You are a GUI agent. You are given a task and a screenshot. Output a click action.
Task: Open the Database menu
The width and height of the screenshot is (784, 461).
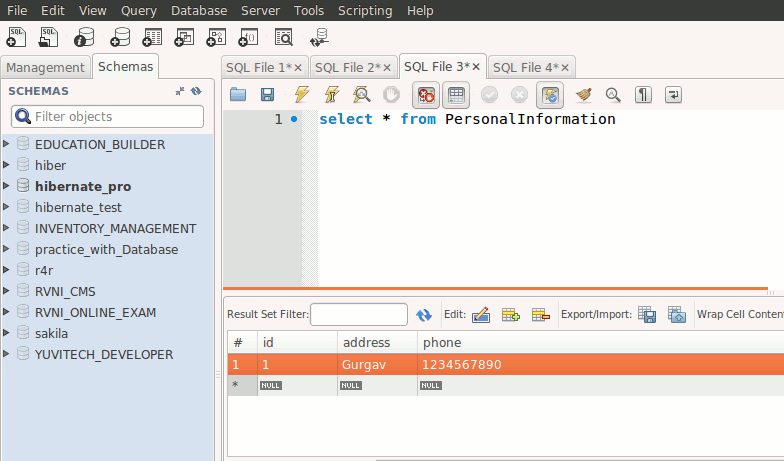pyautogui.click(x=199, y=10)
